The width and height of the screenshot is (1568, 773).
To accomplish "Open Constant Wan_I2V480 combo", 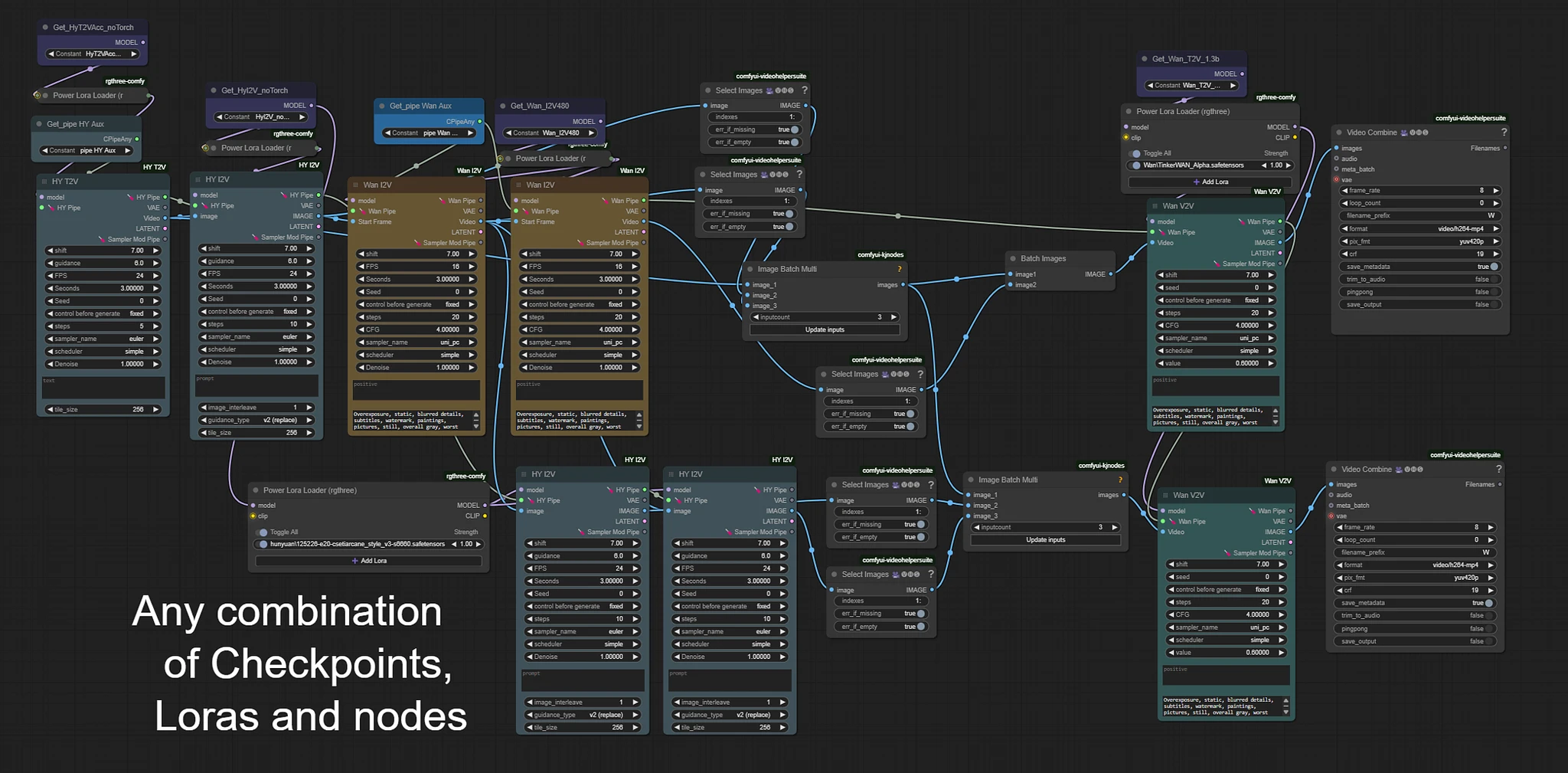I will (x=550, y=133).
